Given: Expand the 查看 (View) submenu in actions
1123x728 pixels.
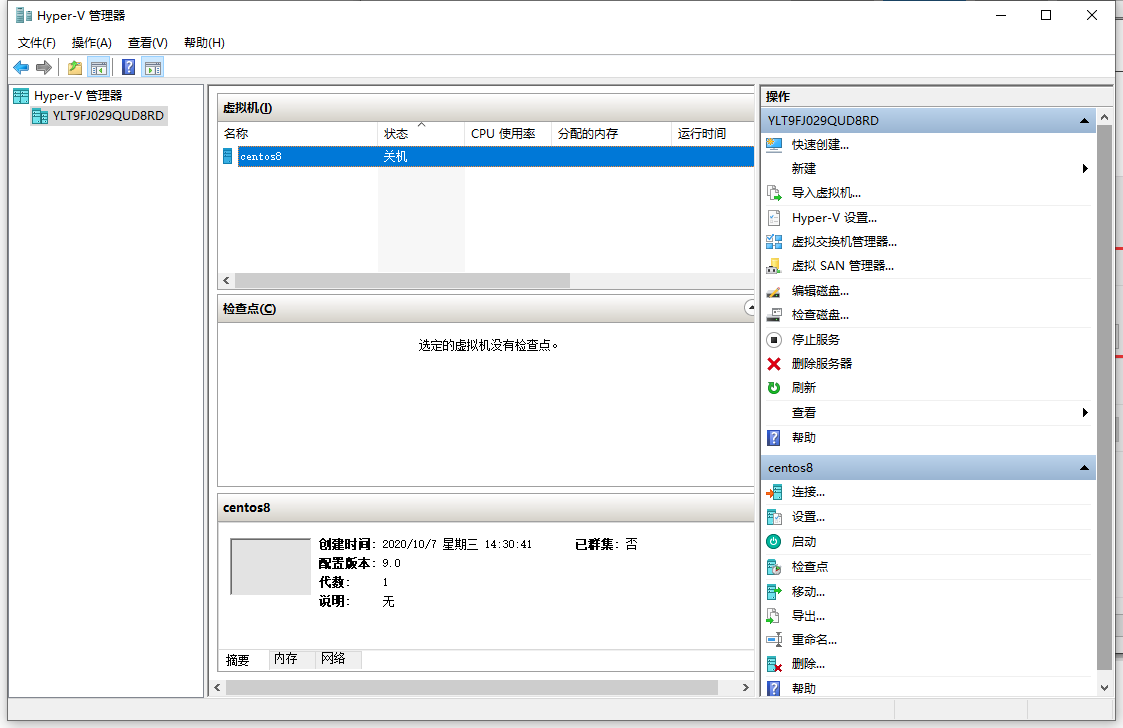Looking at the screenshot, I should click(1085, 413).
